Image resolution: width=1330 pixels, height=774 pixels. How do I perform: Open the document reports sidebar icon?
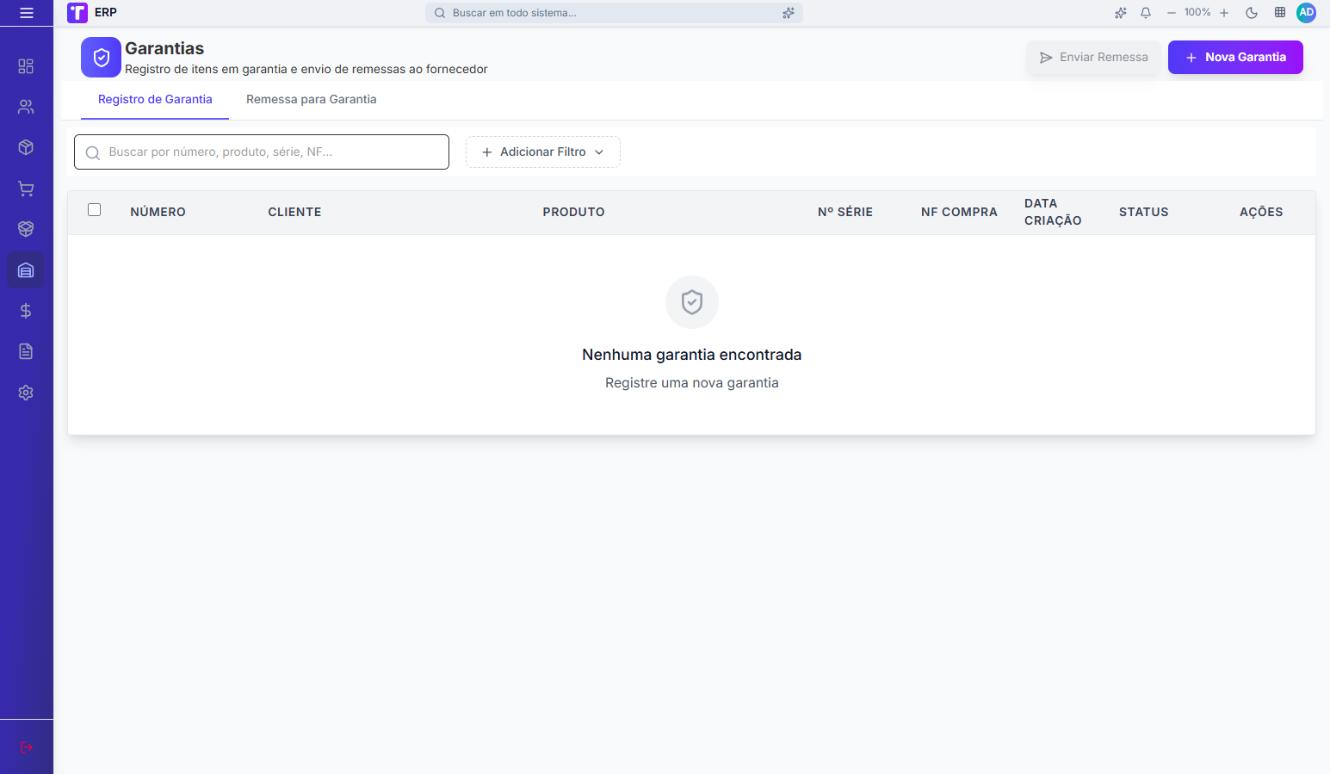[26, 352]
